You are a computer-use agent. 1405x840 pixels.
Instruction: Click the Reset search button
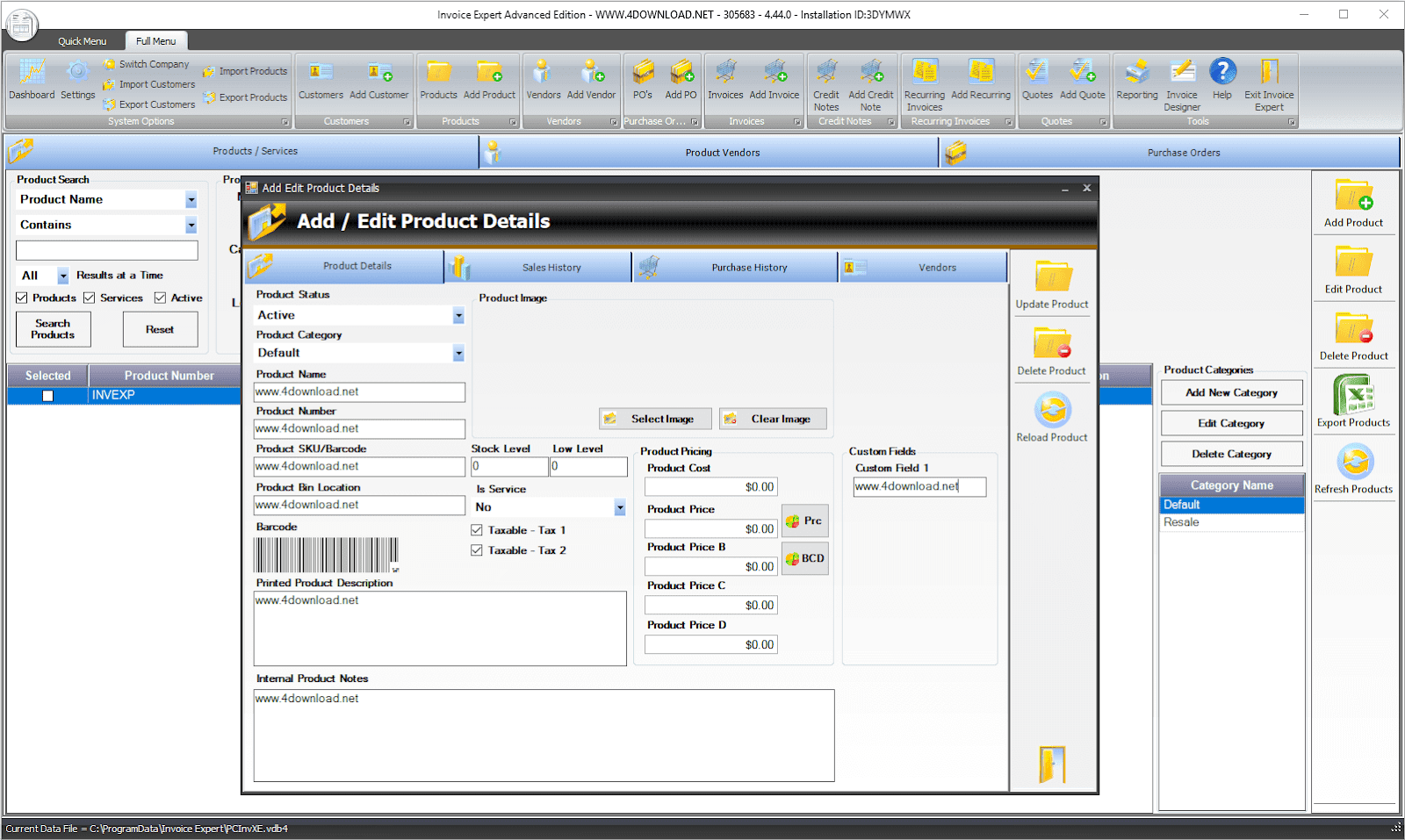[x=160, y=329]
